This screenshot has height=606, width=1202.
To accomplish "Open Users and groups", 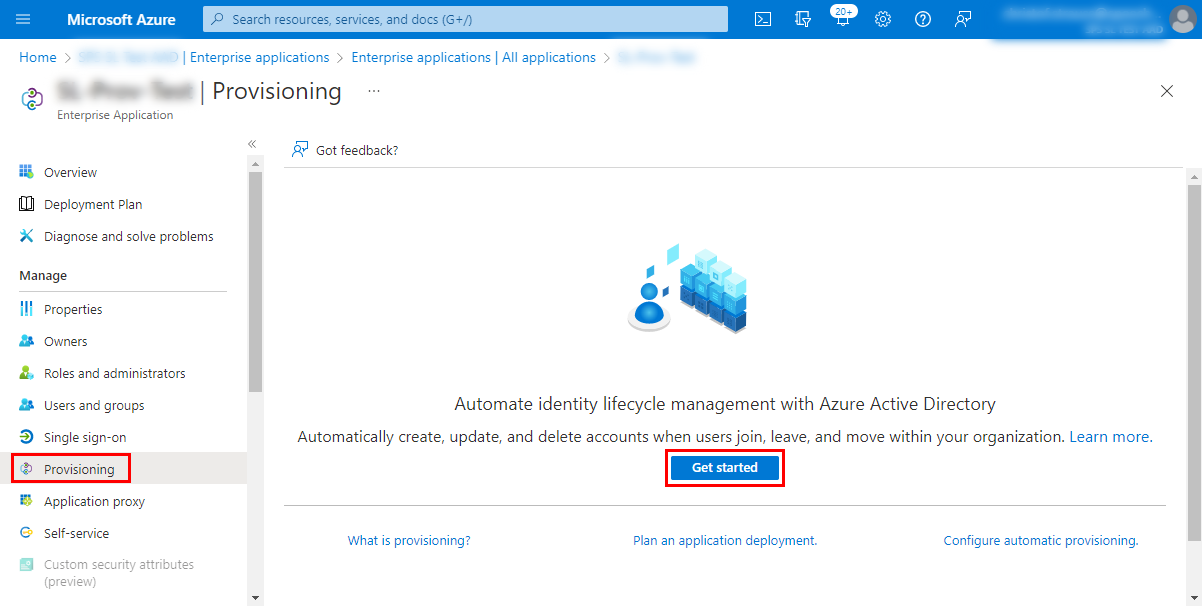I will [x=94, y=405].
